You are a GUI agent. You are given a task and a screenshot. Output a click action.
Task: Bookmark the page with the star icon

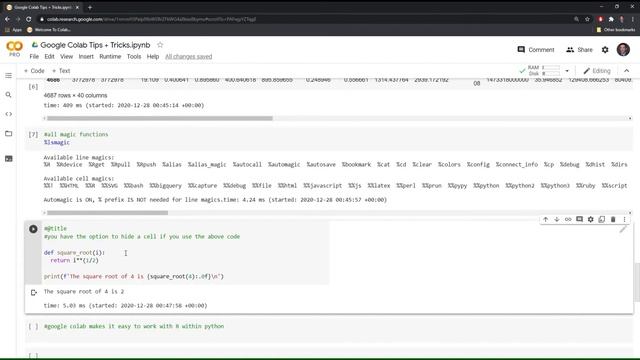587,19
